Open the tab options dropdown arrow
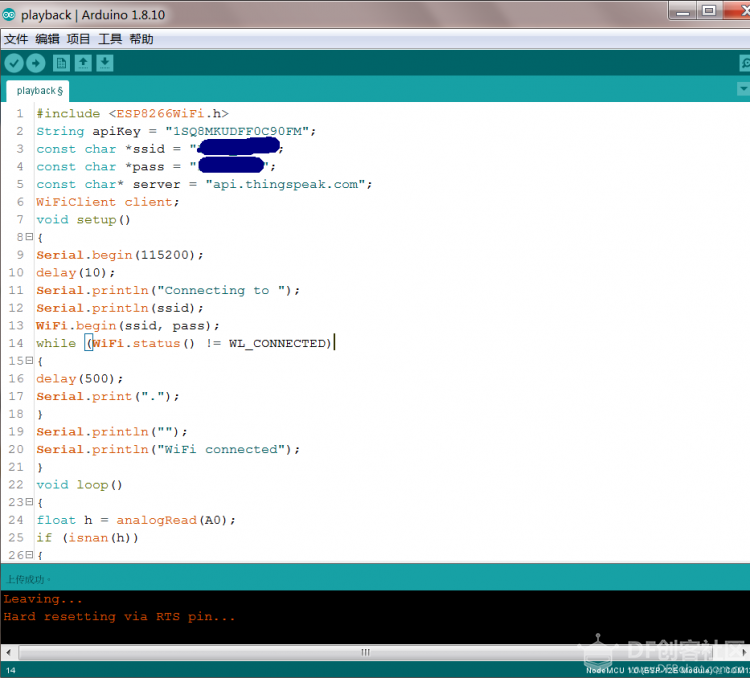Image resolution: width=750 pixels, height=678 pixels. pos(743,89)
